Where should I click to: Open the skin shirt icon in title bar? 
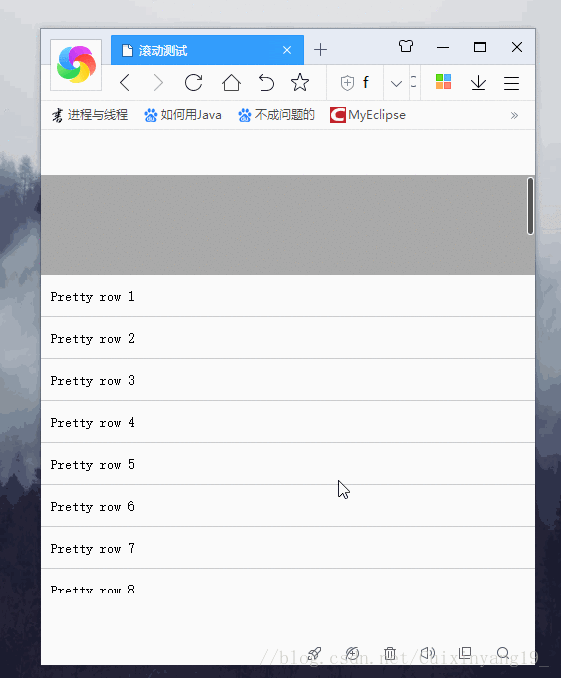pyautogui.click(x=406, y=46)
